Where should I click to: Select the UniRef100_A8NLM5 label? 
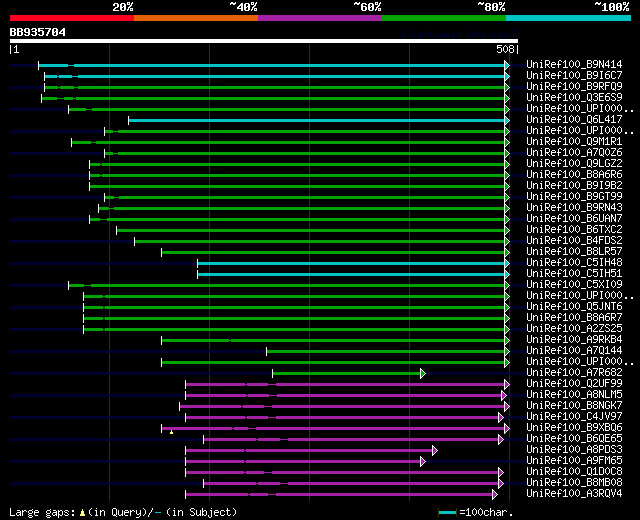pyautogui.click(x=574, y=395)
